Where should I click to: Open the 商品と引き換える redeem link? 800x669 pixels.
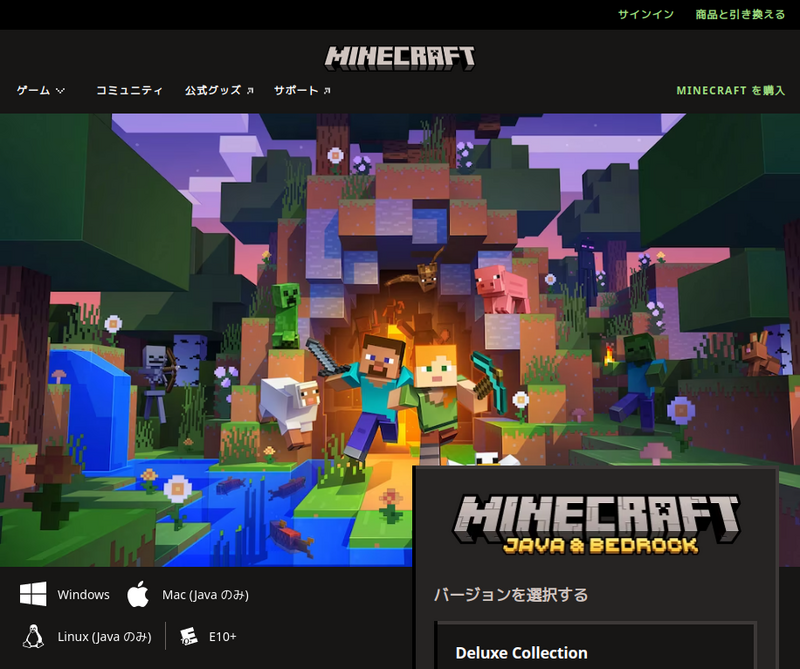point(740,14)
